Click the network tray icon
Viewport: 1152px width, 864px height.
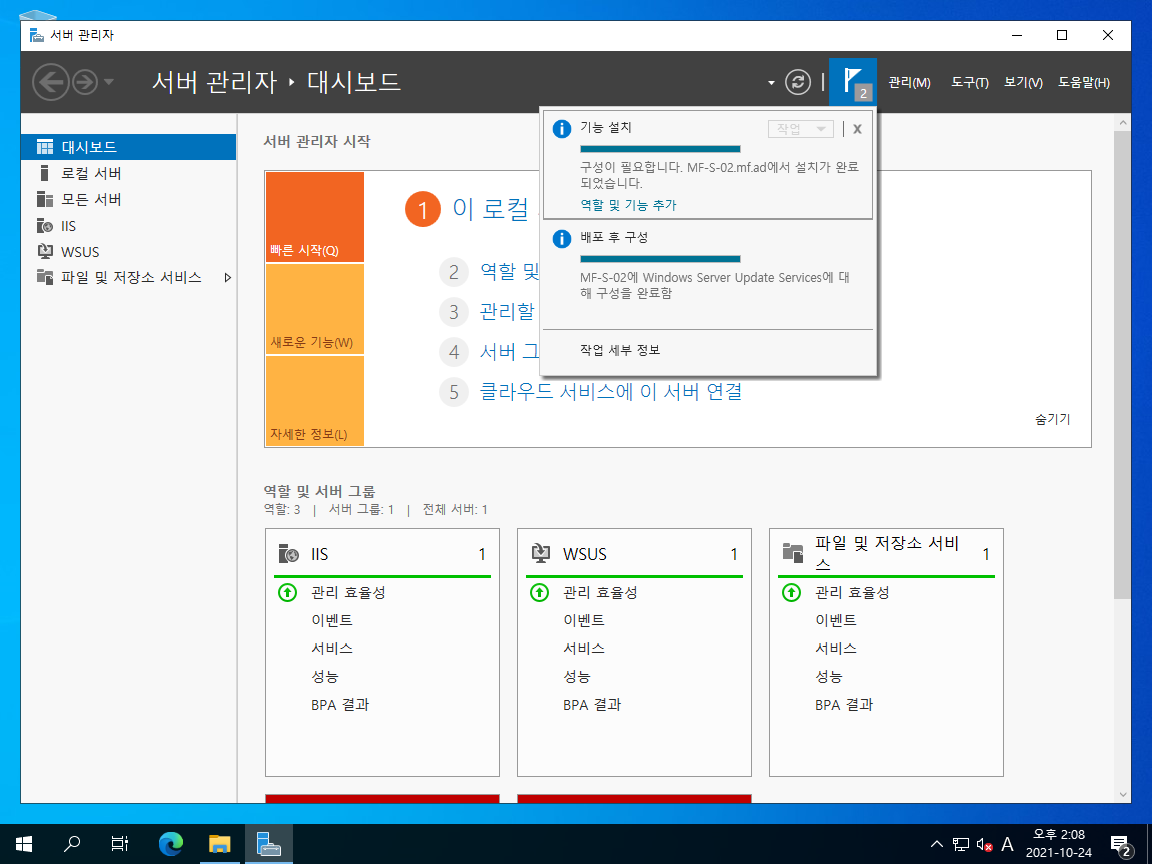pos(961,845)
